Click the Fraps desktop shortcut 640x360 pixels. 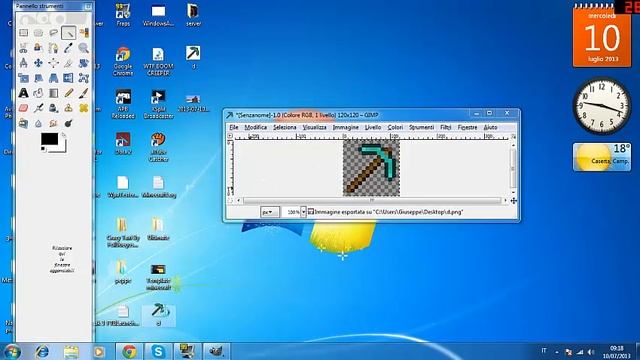123,15
